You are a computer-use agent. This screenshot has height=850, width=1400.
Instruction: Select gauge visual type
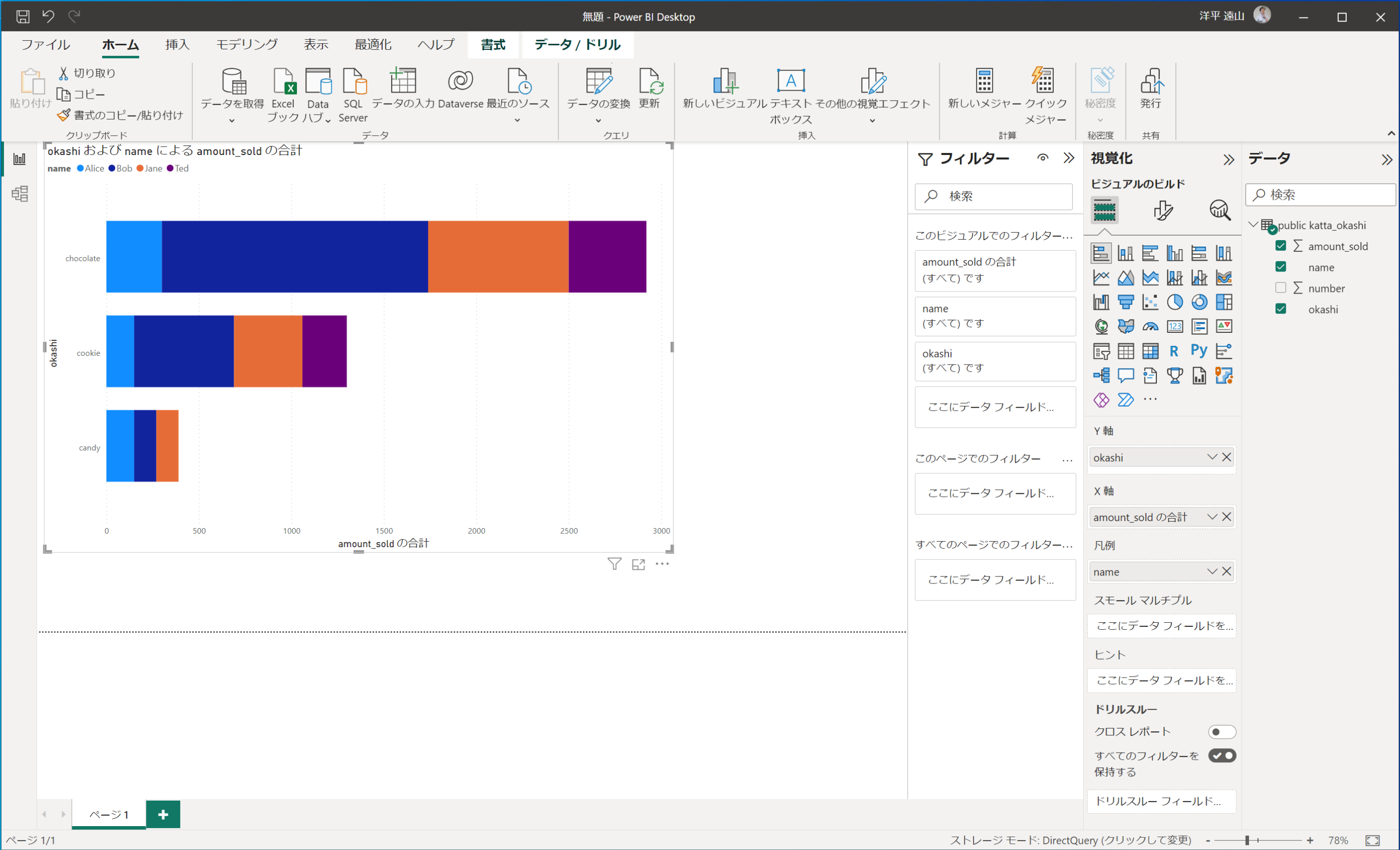pos(1150,327)
